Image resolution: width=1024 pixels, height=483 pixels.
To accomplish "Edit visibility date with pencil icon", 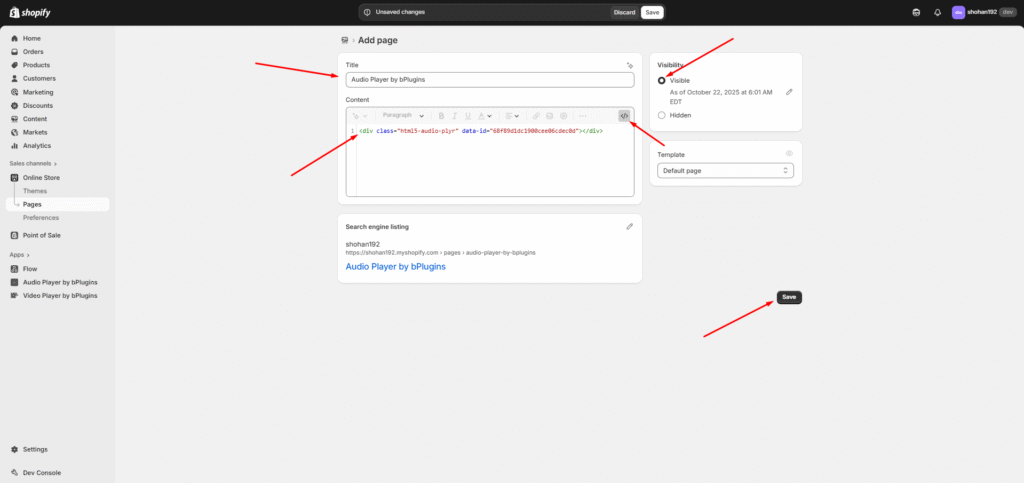I will click(x=789, y=92).
